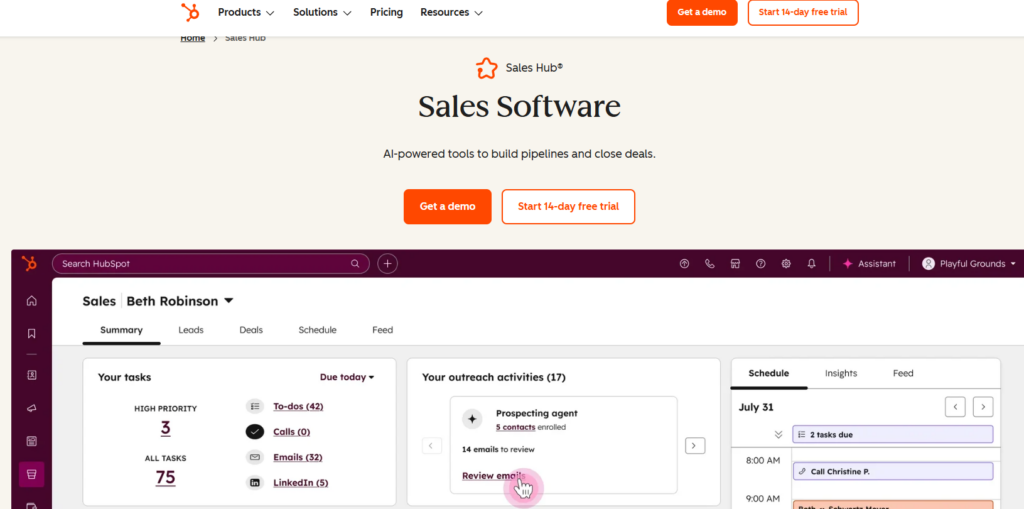
Task: Switch to the top Feed tab
Action: click(x=383, y=331)
